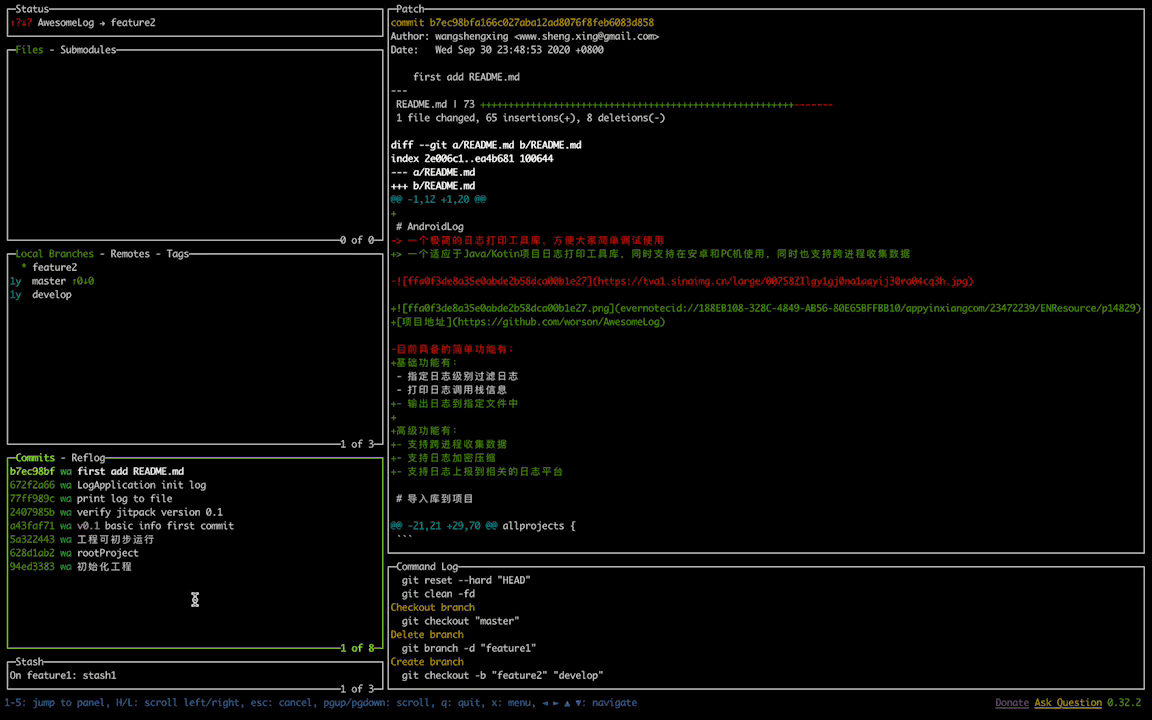Click the diff --git a/README.md line
The height and width of the screenshot is (720, 1152).
tap(486, 145)
